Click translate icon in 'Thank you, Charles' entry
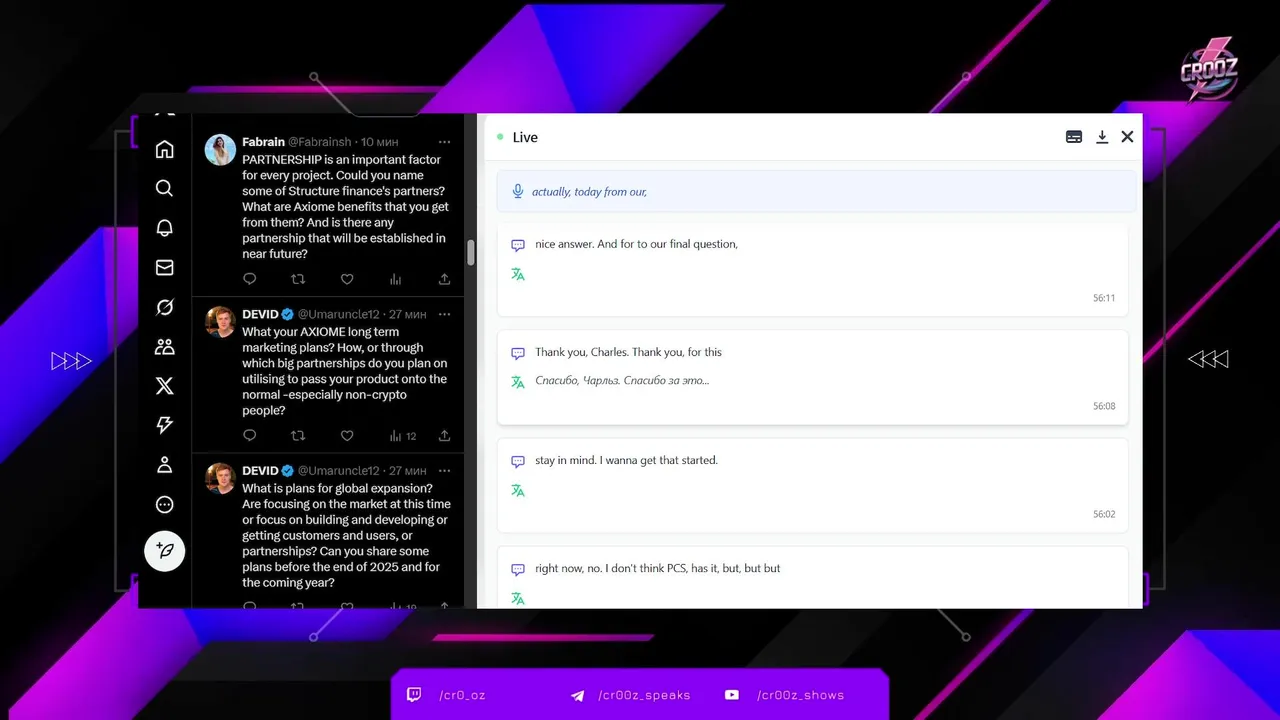Viewport: 1280px width, 720px height. [x=518, y=382]
